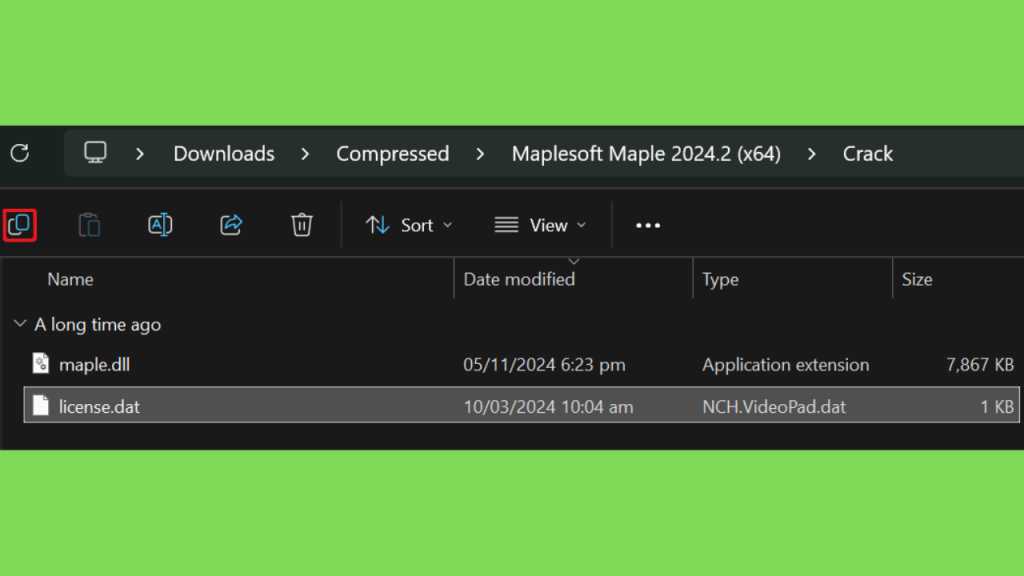
Task: Collapse the 'A long time ago' group
Action: (20, 324)
